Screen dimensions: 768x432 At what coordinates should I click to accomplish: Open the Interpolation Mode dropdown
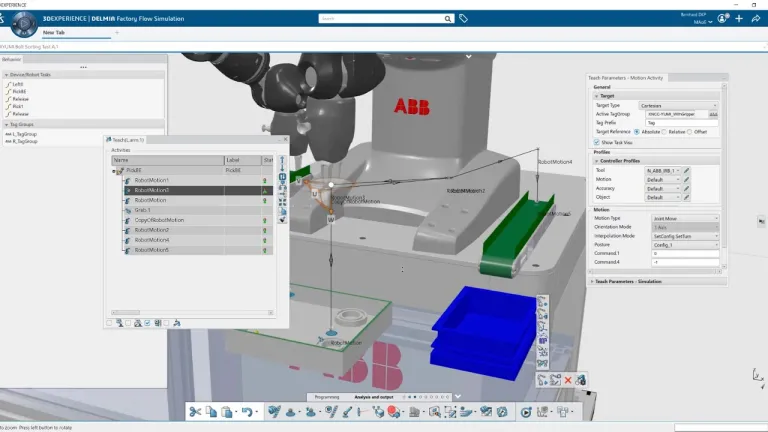pyautogui.click(x=685, y=236)
